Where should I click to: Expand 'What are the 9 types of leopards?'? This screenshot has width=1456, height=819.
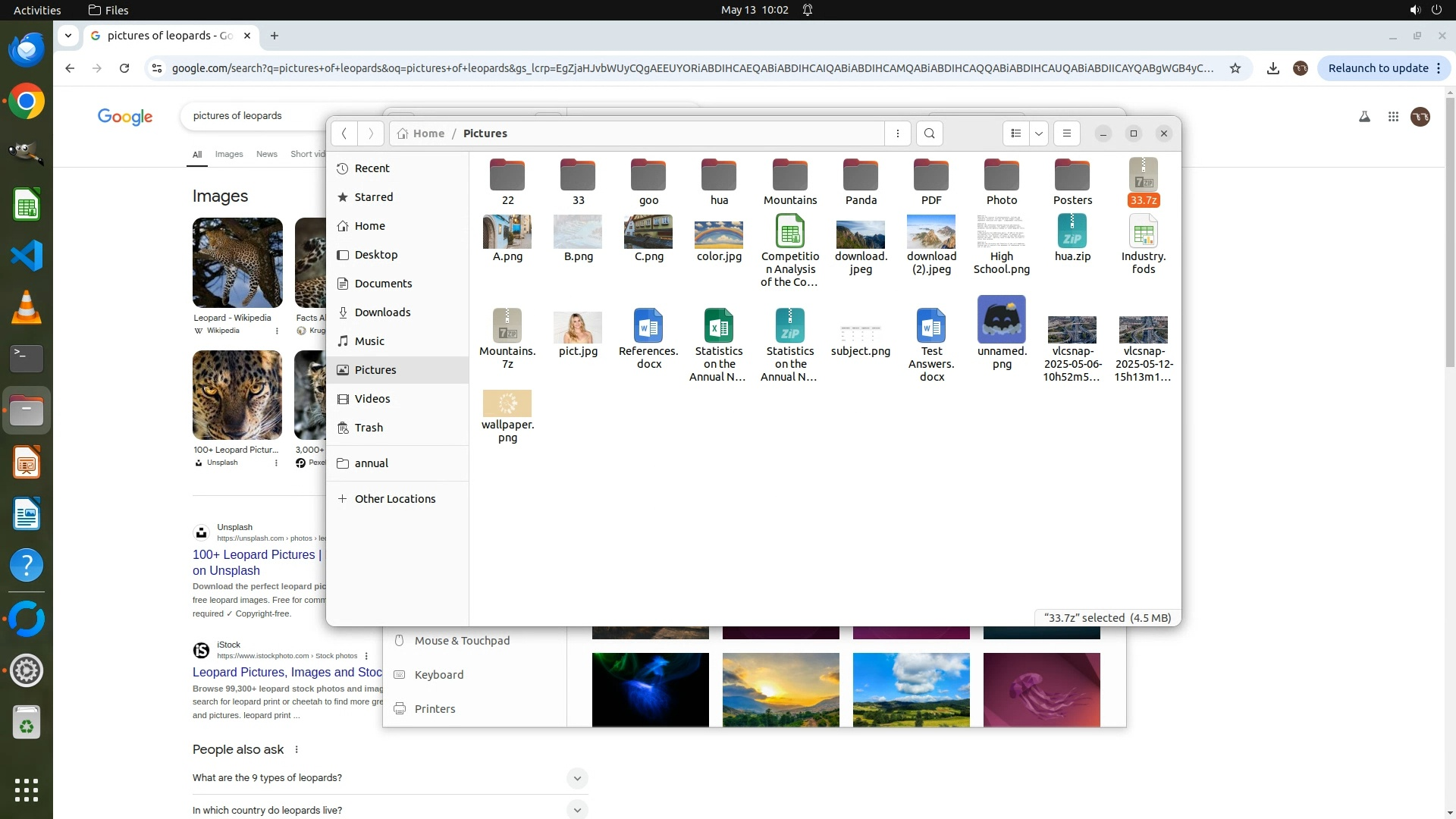click(x=576, y=778)
